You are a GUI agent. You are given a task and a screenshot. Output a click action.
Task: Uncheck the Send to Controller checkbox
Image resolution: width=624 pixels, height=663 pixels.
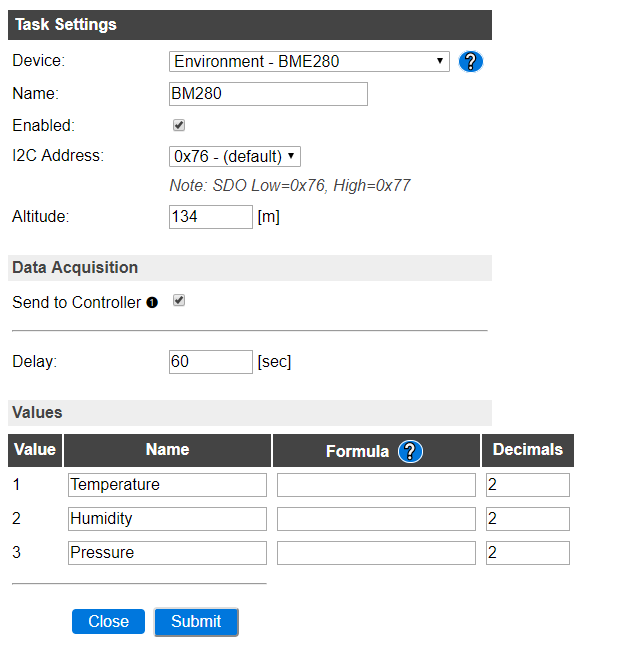point(179,301)
